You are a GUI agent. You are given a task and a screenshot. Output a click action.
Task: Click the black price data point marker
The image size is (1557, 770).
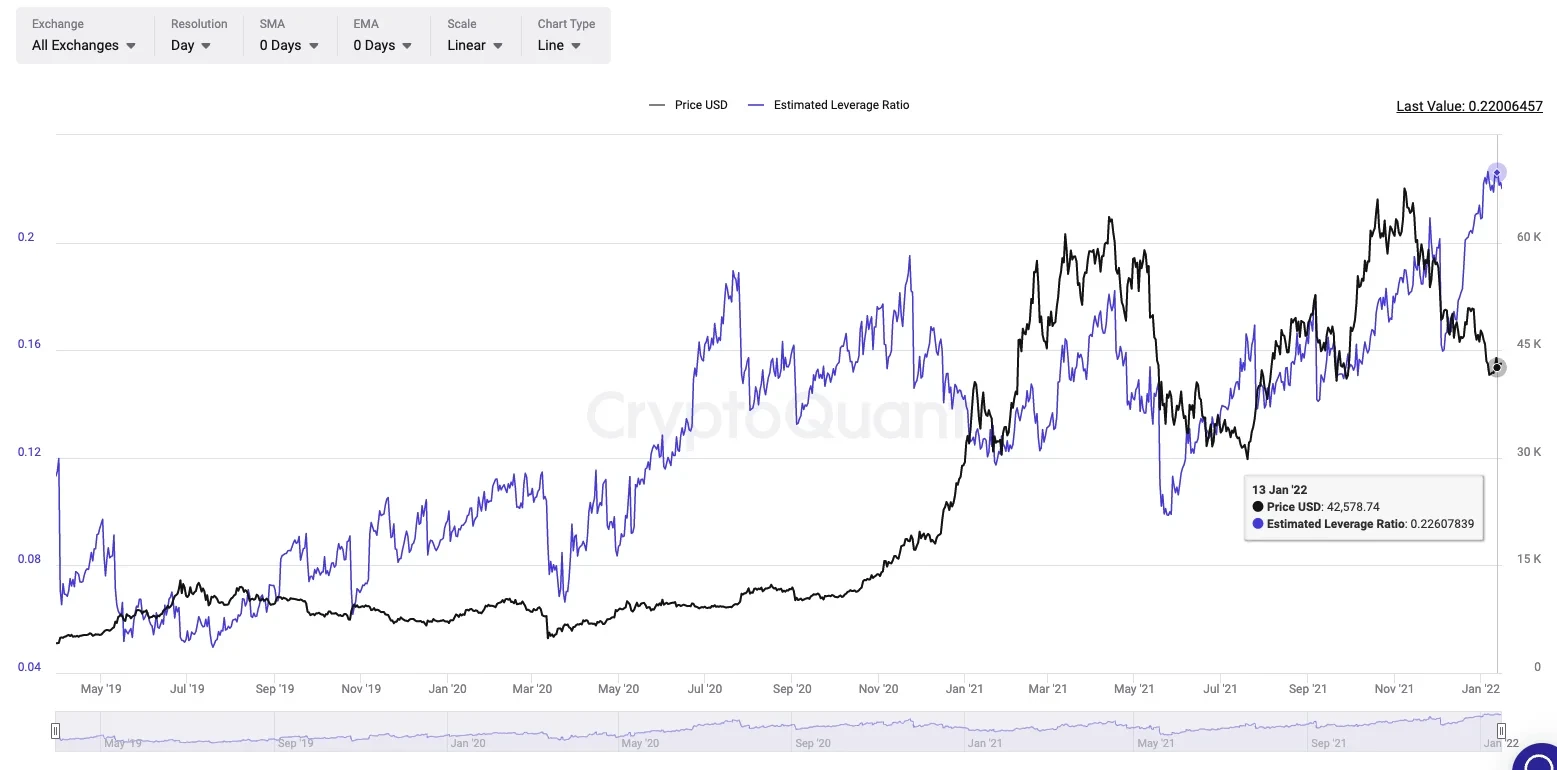tap(1497, 367)
